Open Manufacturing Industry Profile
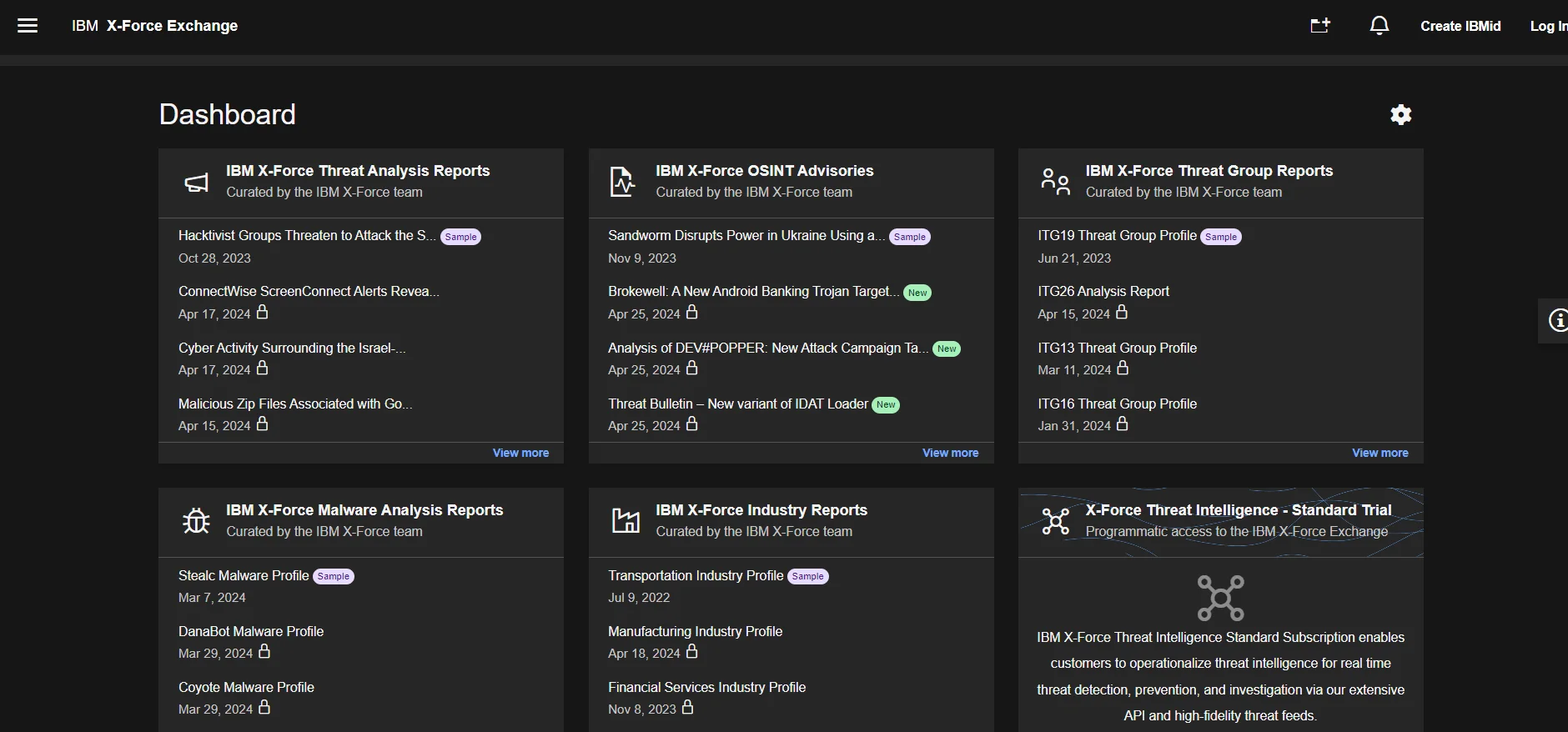Image resolution: width=1568 pixels, height=732 pixels. tap(695, 631)
